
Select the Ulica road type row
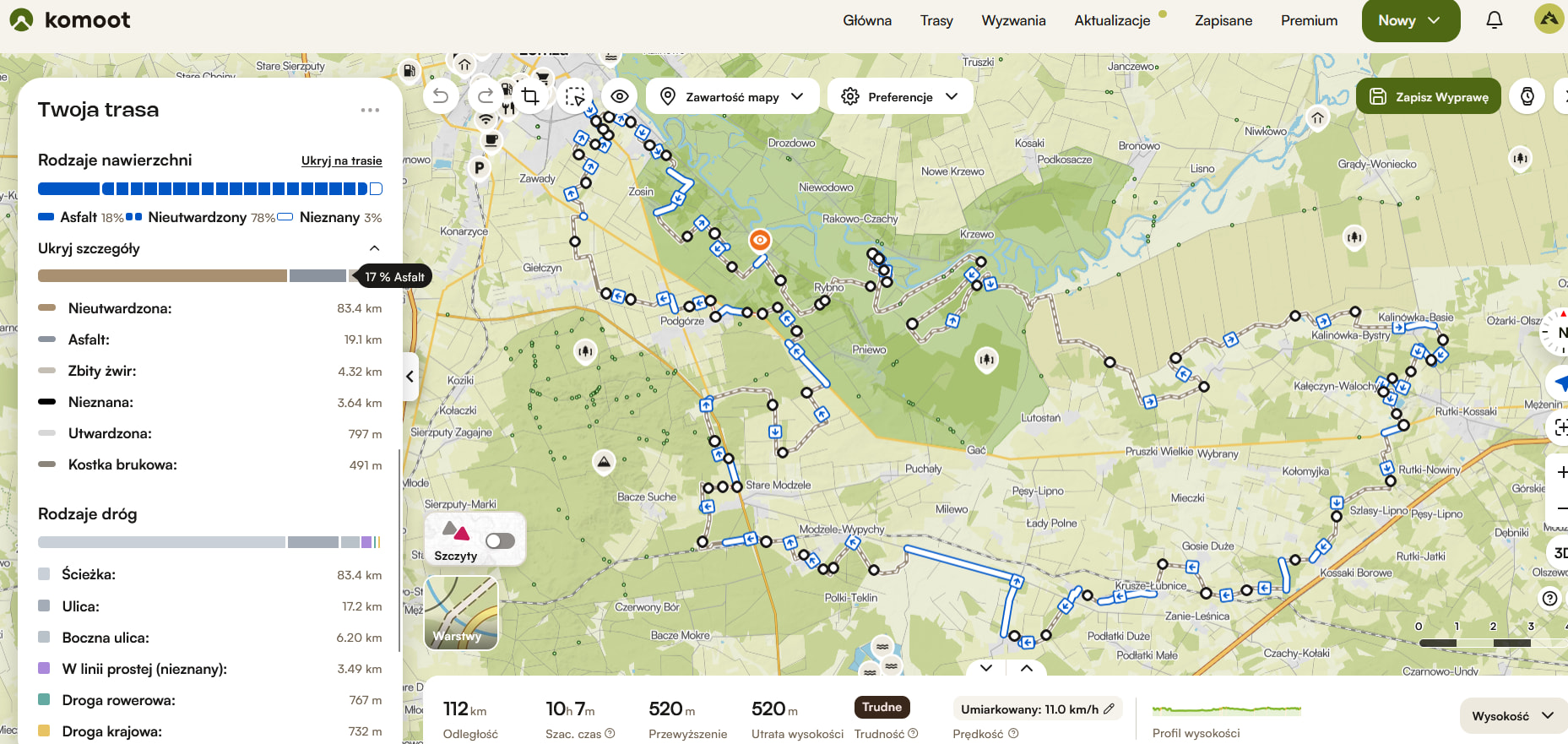coord(209,606)
